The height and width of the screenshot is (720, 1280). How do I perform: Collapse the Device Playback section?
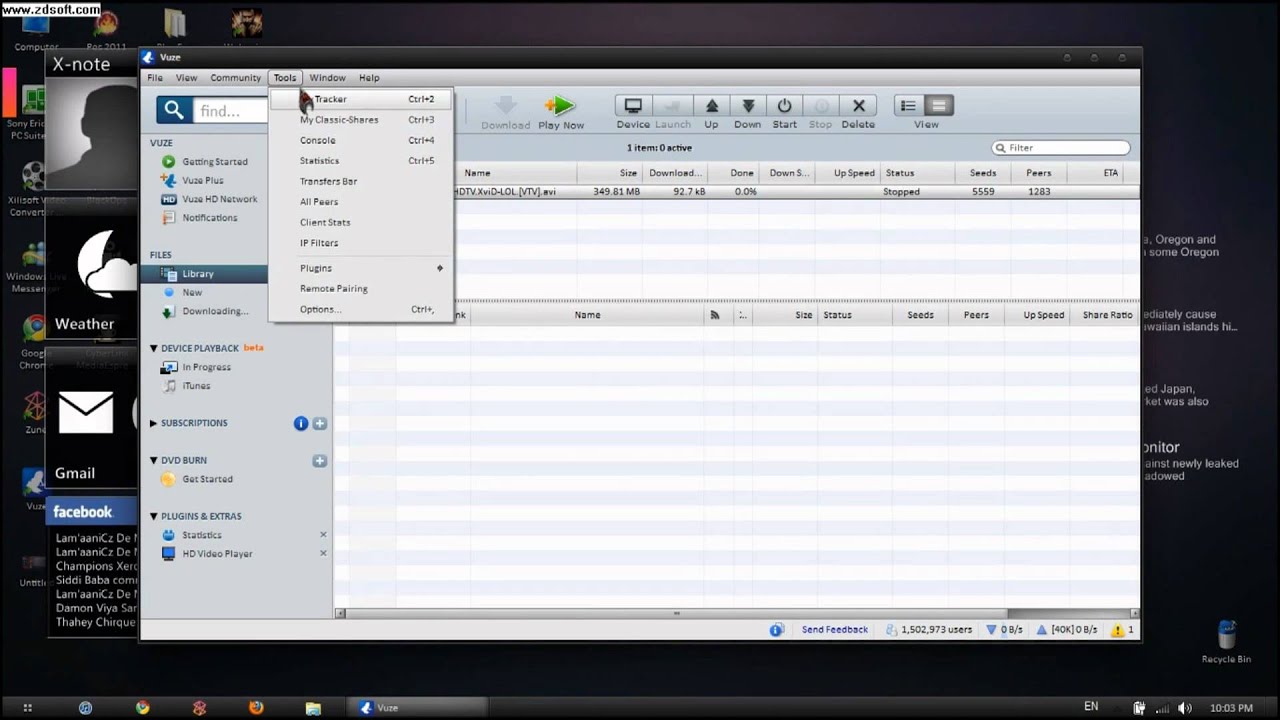154,348
